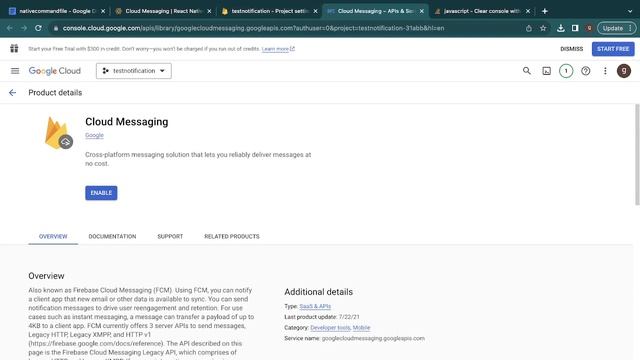This screenshot has width=640, height=360.
Task: Click the page vertical scrollbar
Action: (637, 154)
